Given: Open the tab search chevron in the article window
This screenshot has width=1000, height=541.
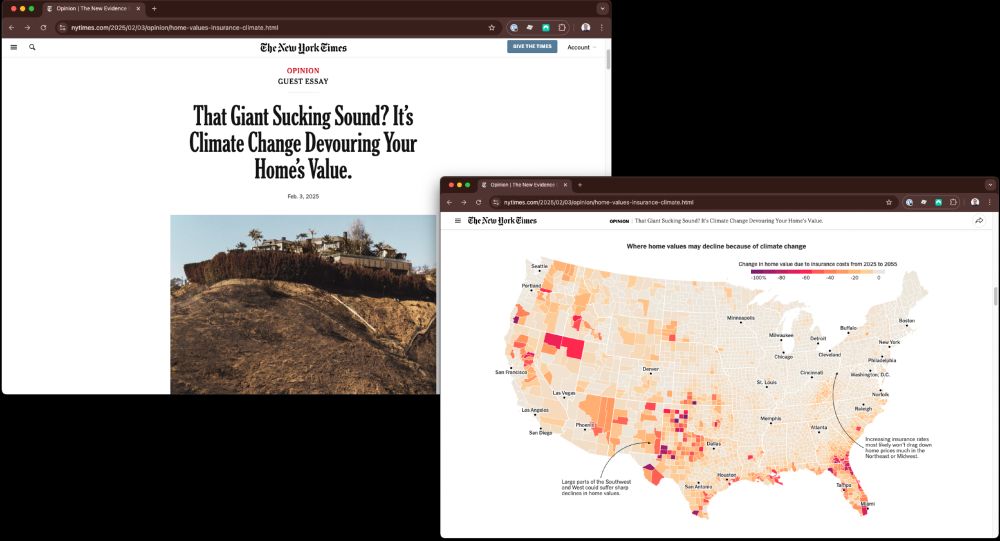Looking at the screenshot, I should 602,9.
